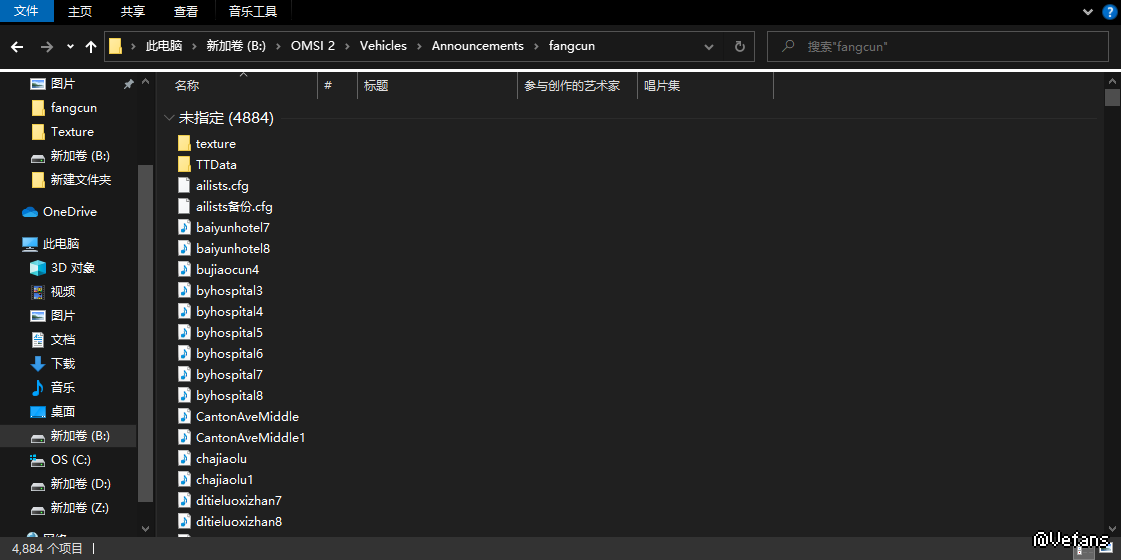Screen dimensions: 1121x560
Task: Select ailists.cfg file icon
Action: pyautogui.click(x=184, y=186)
